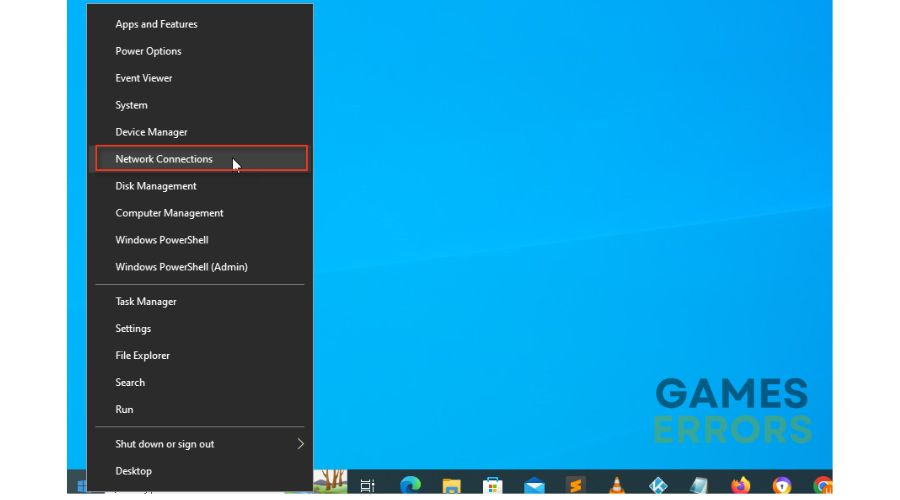The image size is (900, 500).
Task: Expand the Shut down or sign out submenu
Action: (x=200, y=444)
